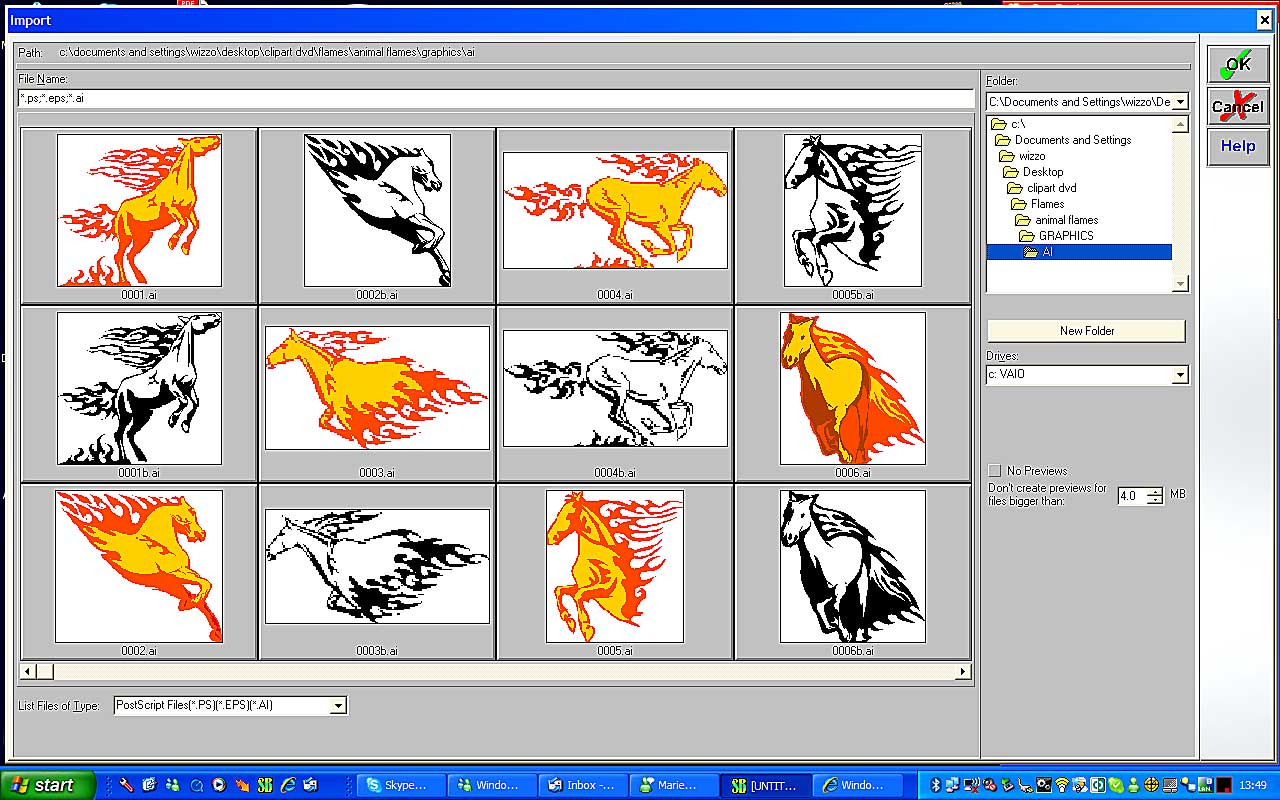Open the Drives dropdown list

[x=1180, y=375]
